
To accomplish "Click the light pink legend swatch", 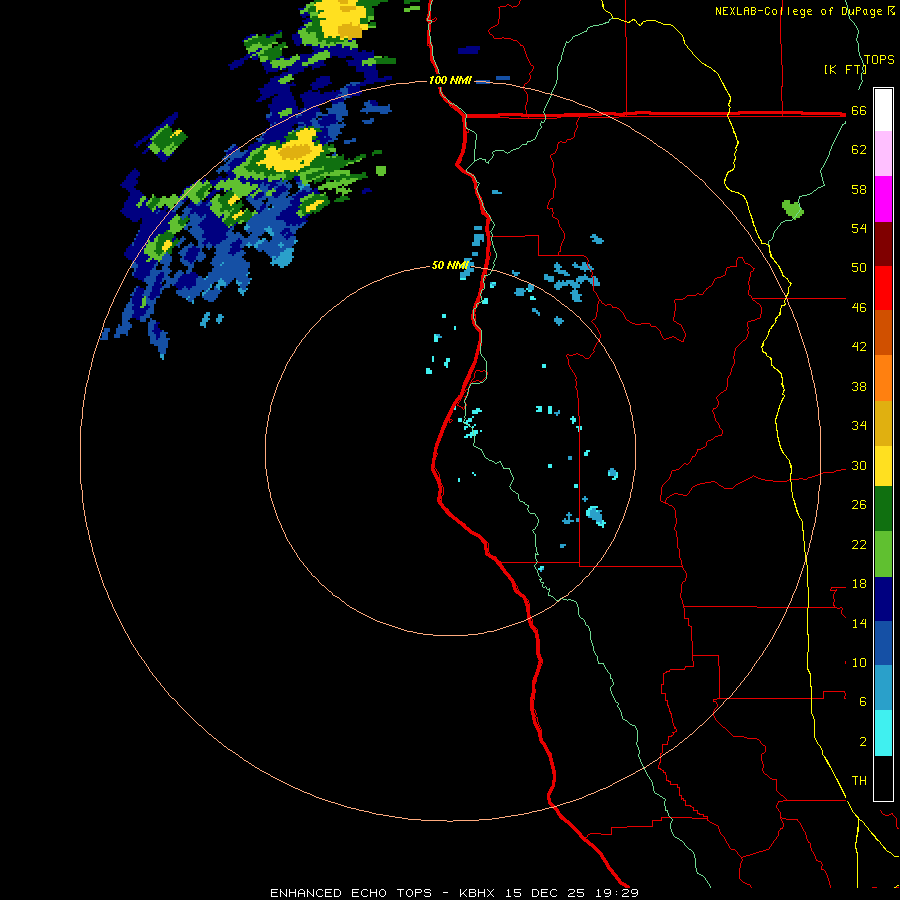I will coord(883,154).
